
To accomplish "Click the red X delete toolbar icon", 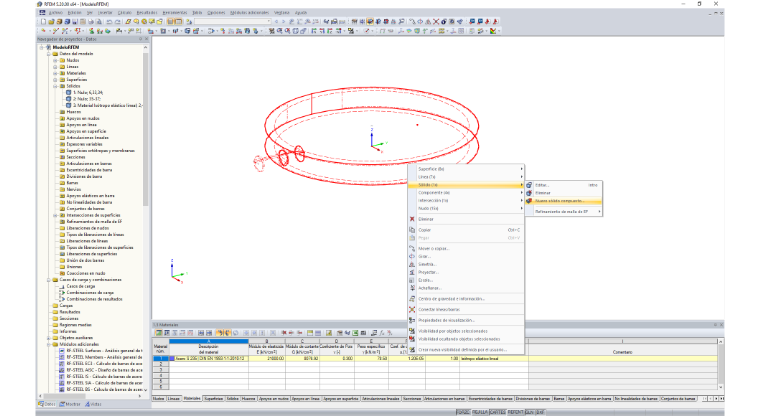I will (x=436, y=21).
